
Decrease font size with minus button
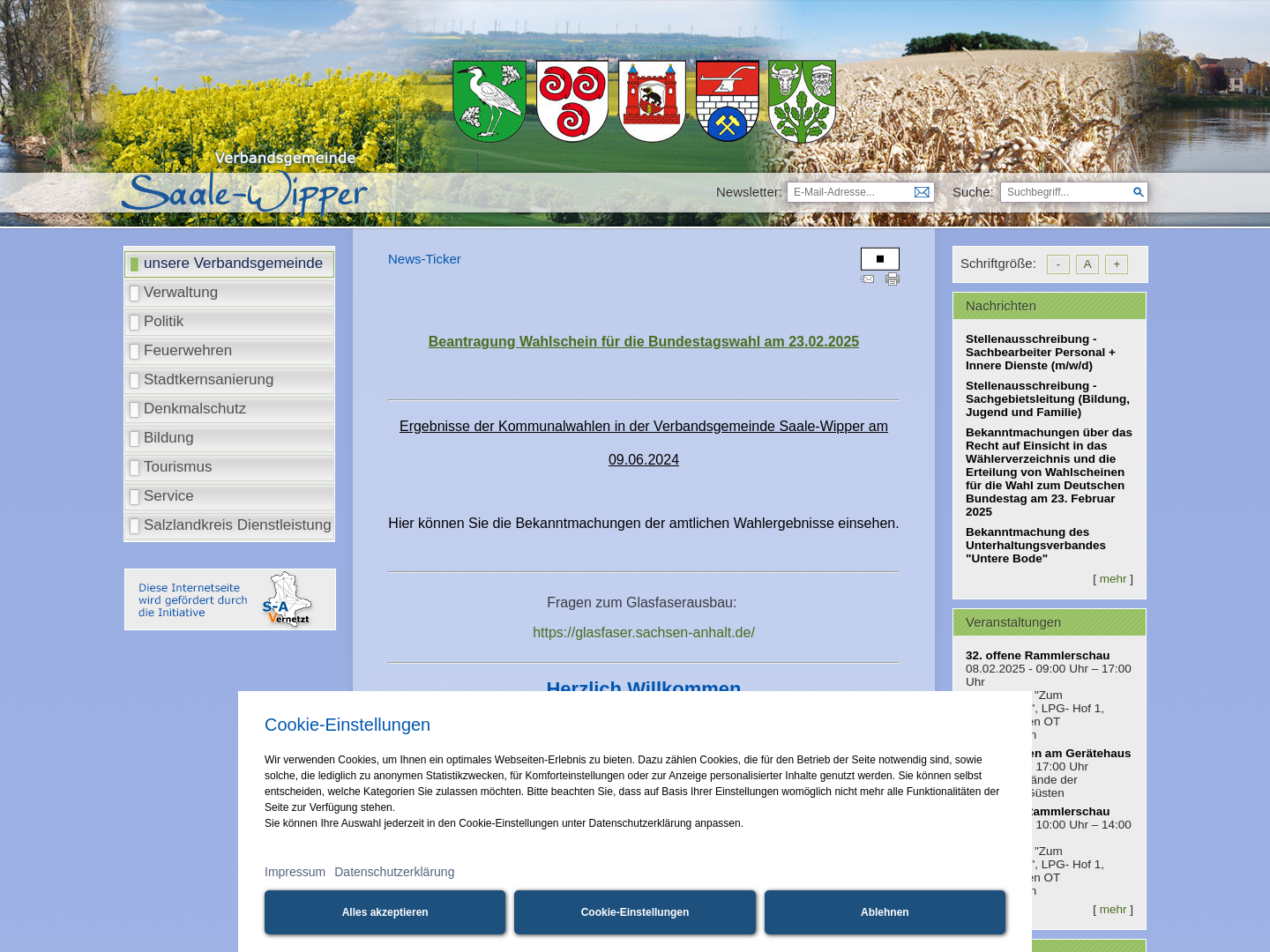pos(1058,264)
